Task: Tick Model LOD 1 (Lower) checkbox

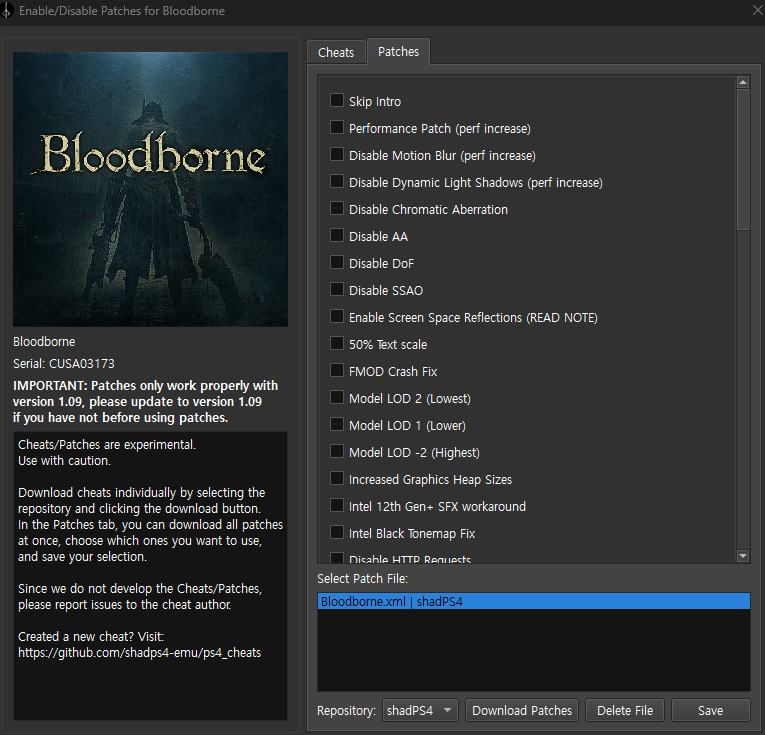Action: (x=337, y=424)
